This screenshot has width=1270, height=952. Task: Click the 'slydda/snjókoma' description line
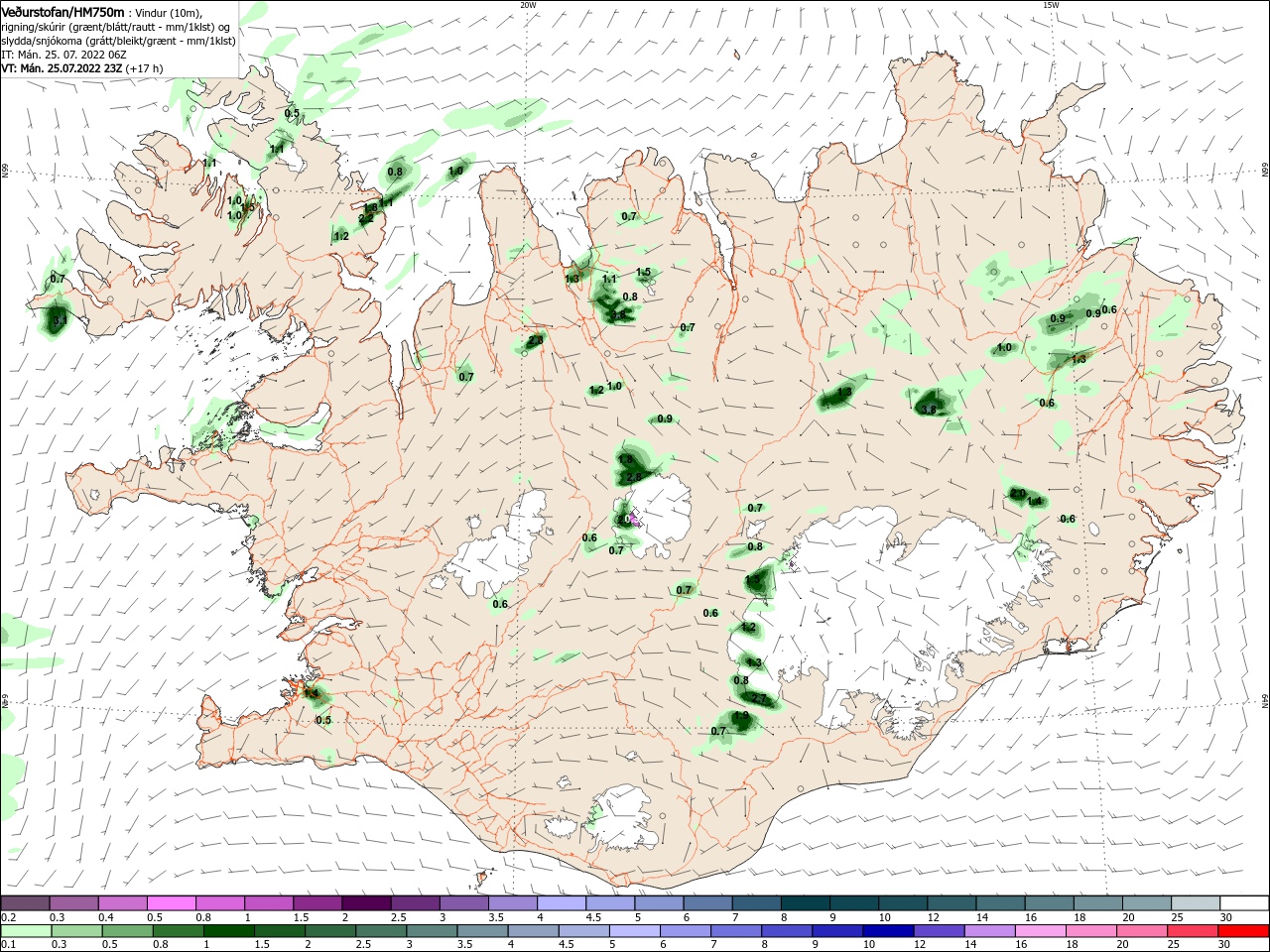click(x=118, y=41)
